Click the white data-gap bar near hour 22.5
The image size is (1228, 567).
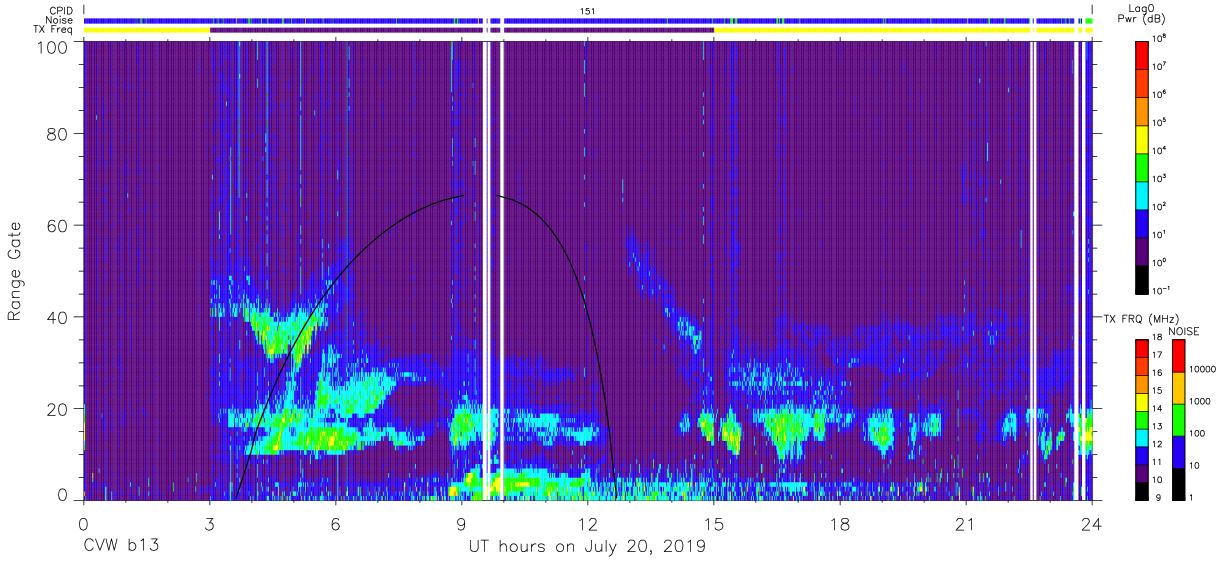1032,270
